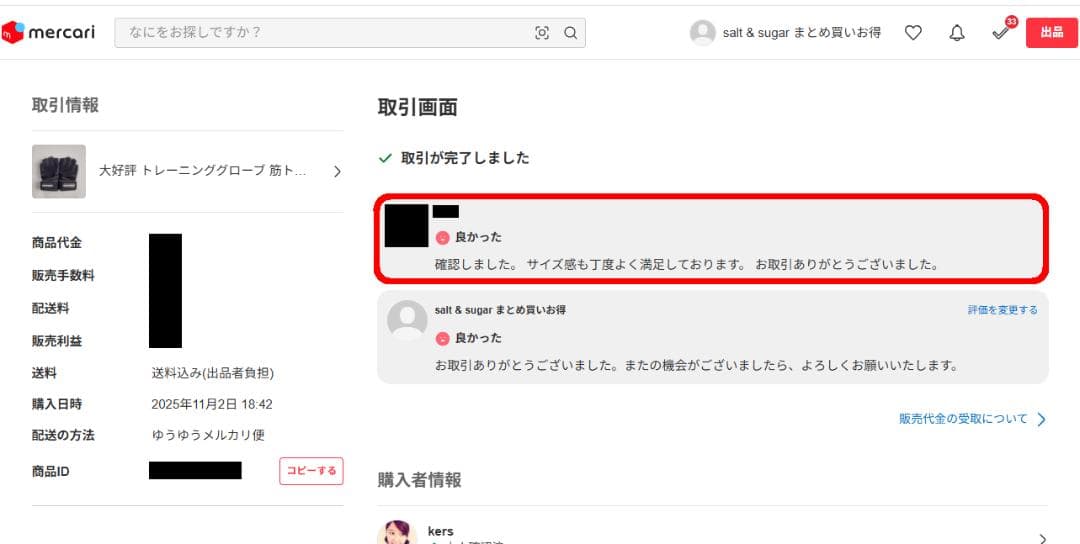This screenshot has width=1080, height=544.
Task: Open salt & sugar profile avatar
Action: [703, 32]
